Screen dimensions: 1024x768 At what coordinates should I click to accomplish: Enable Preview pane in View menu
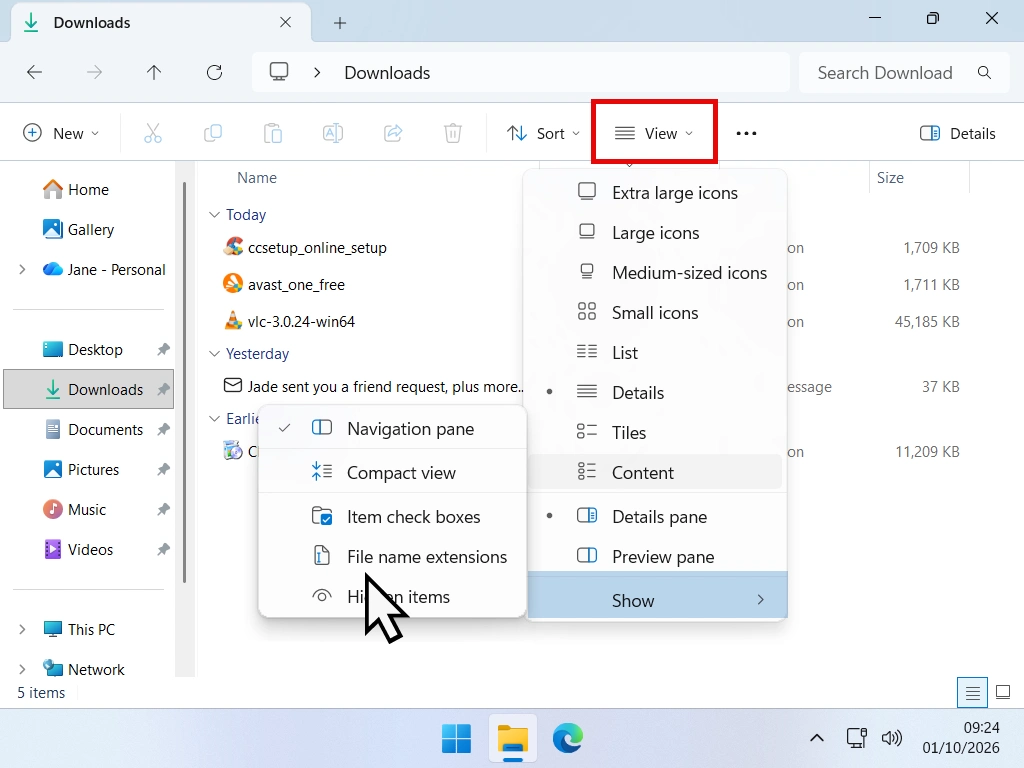point(655,556)
